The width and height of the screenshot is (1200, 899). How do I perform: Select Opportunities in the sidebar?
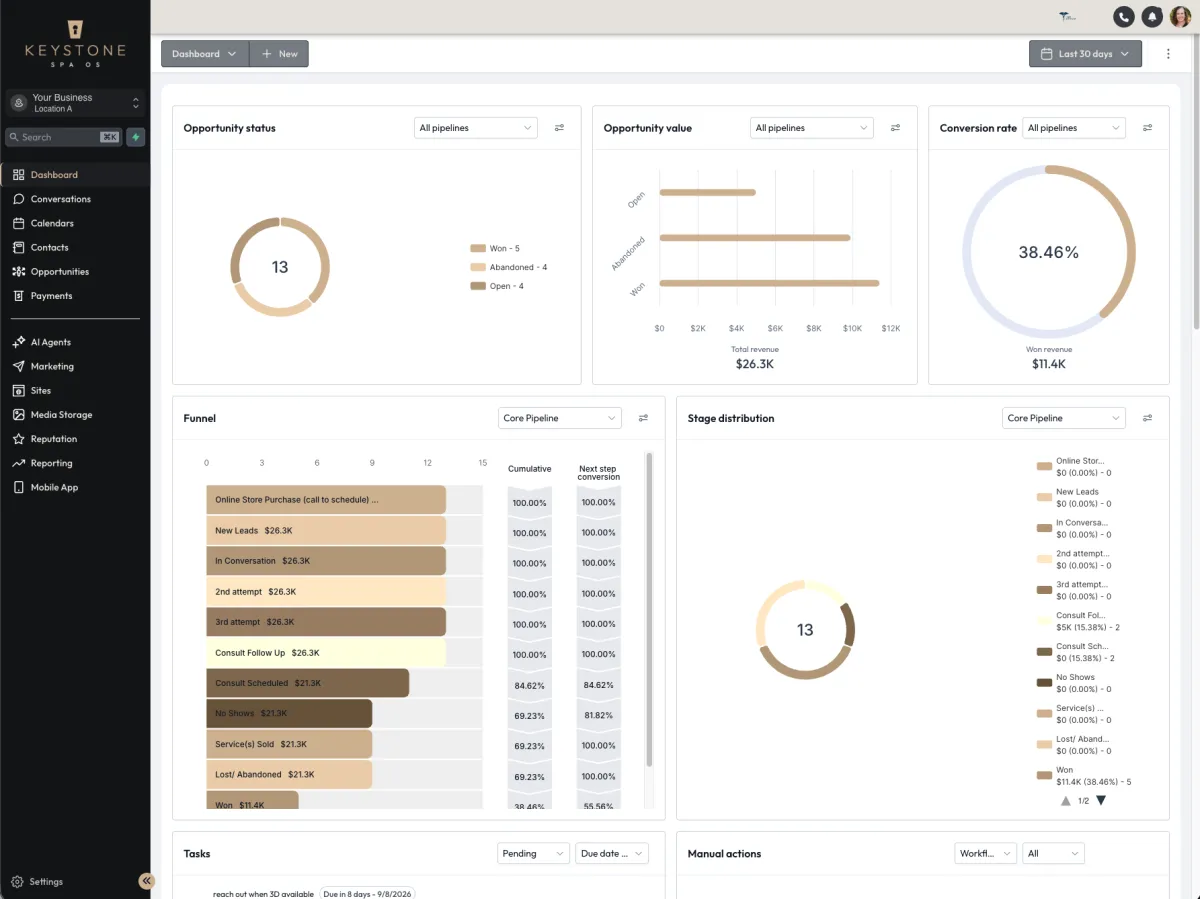[x=75, y=272]
